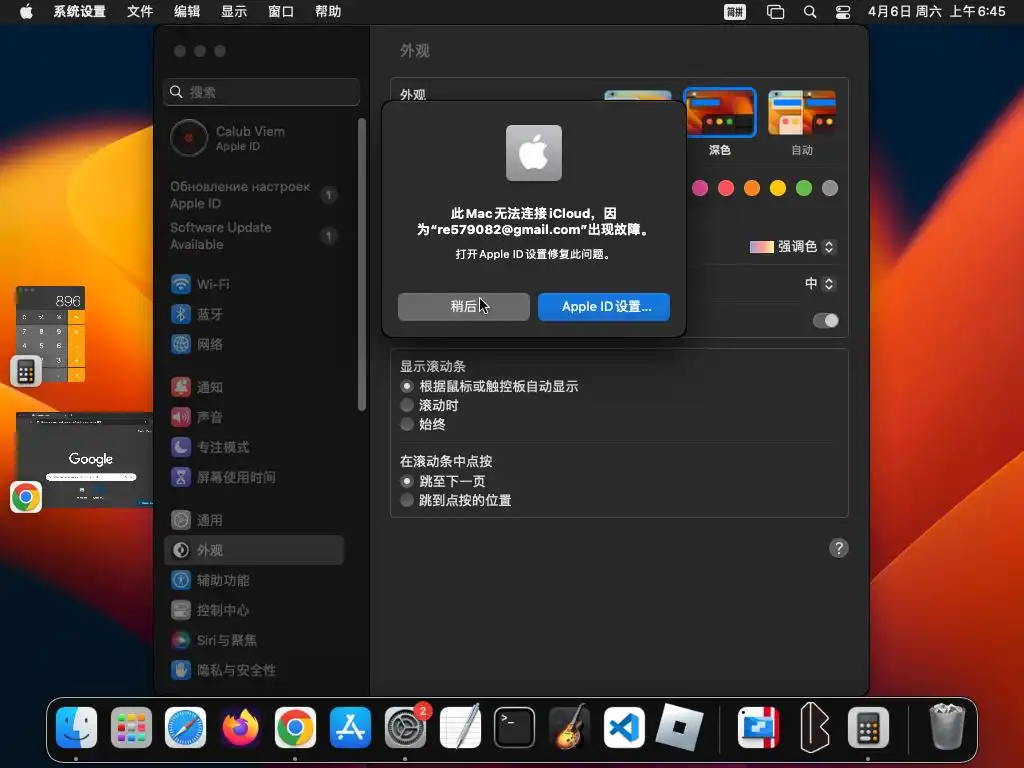Open the 窗口 menu
1024x768 pixels.
pos(281,12)
